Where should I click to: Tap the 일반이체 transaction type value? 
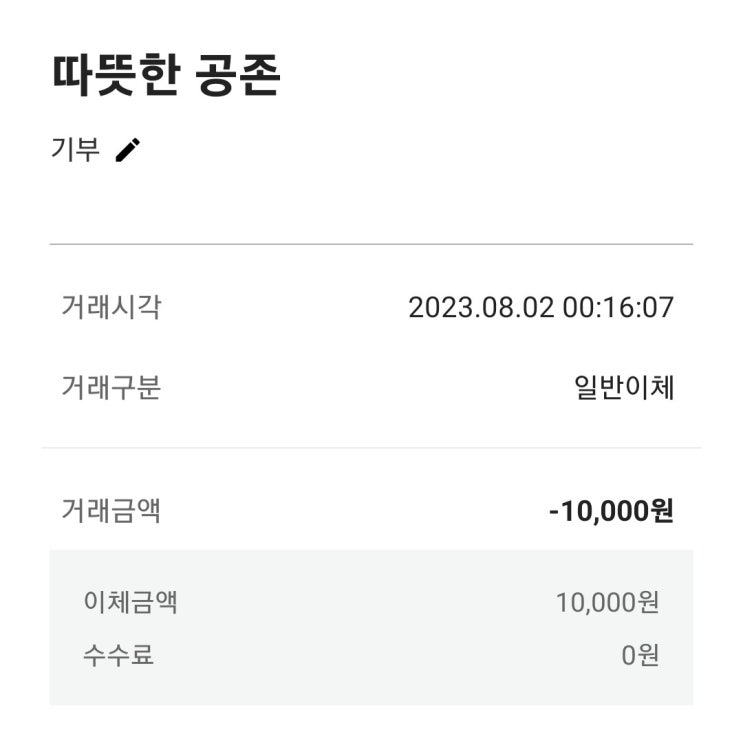(x=624, y=388)
